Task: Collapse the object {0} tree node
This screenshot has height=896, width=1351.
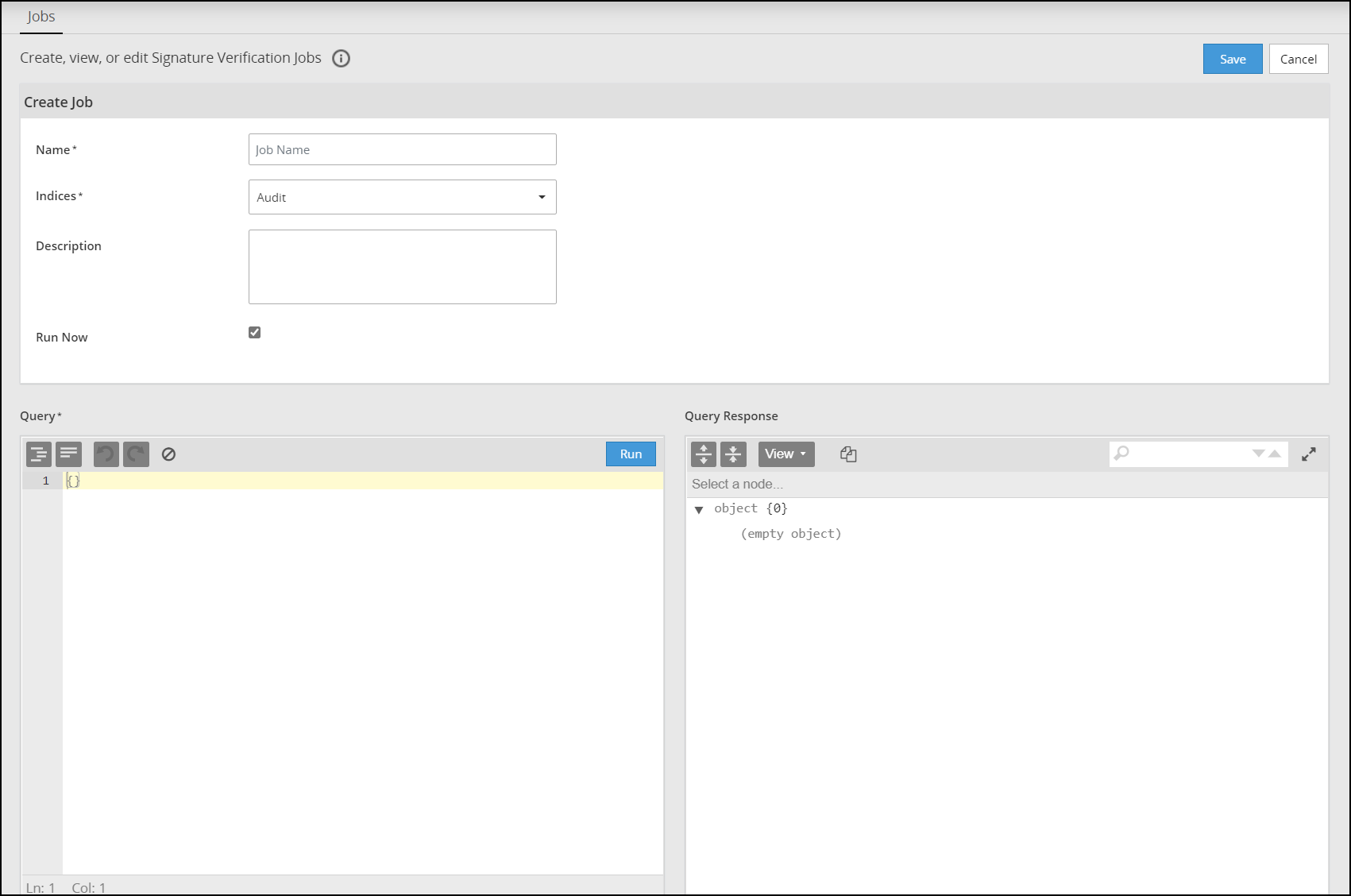Action: pyautogui.click(x=699, y=510)
